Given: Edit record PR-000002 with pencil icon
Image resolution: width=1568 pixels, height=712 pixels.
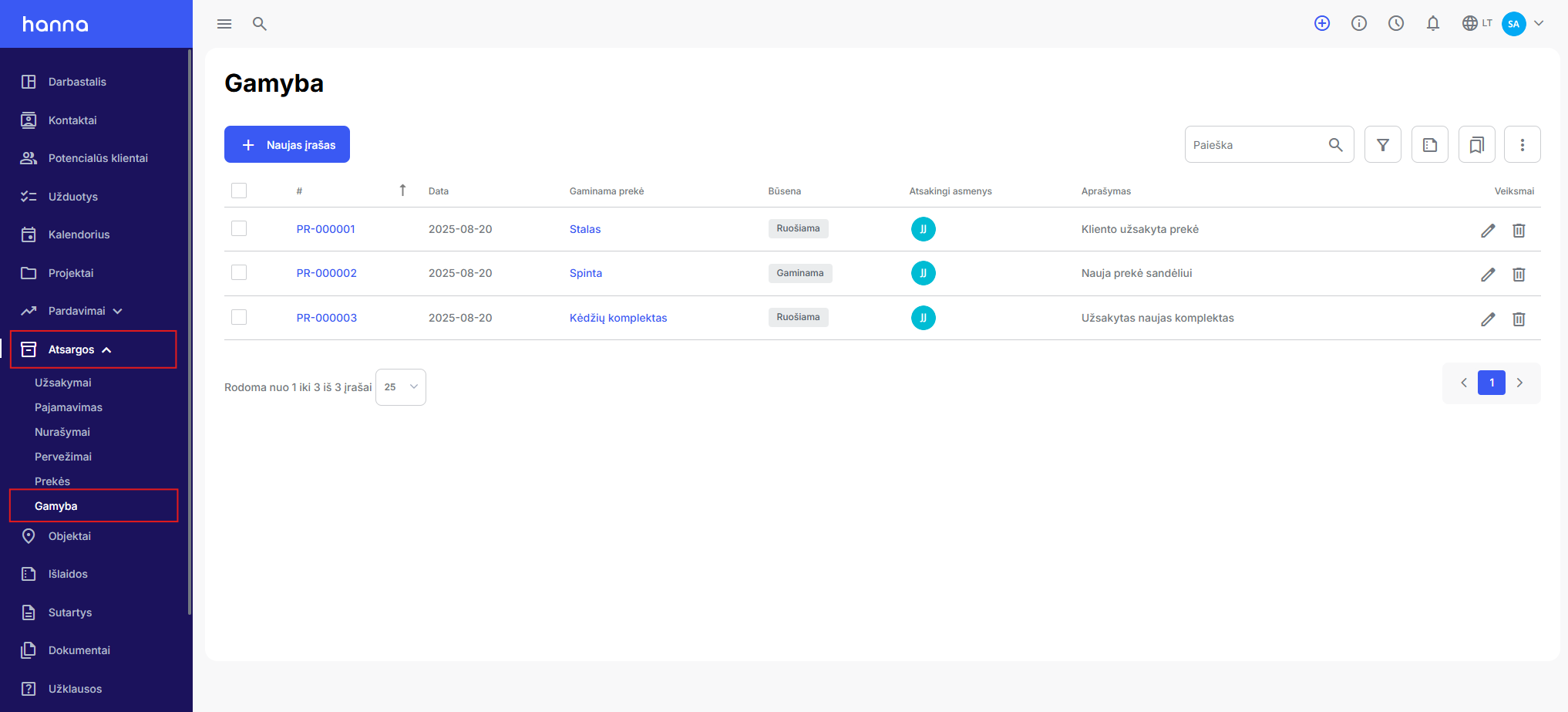Looking at the screenshot, I should point(1488,275).
